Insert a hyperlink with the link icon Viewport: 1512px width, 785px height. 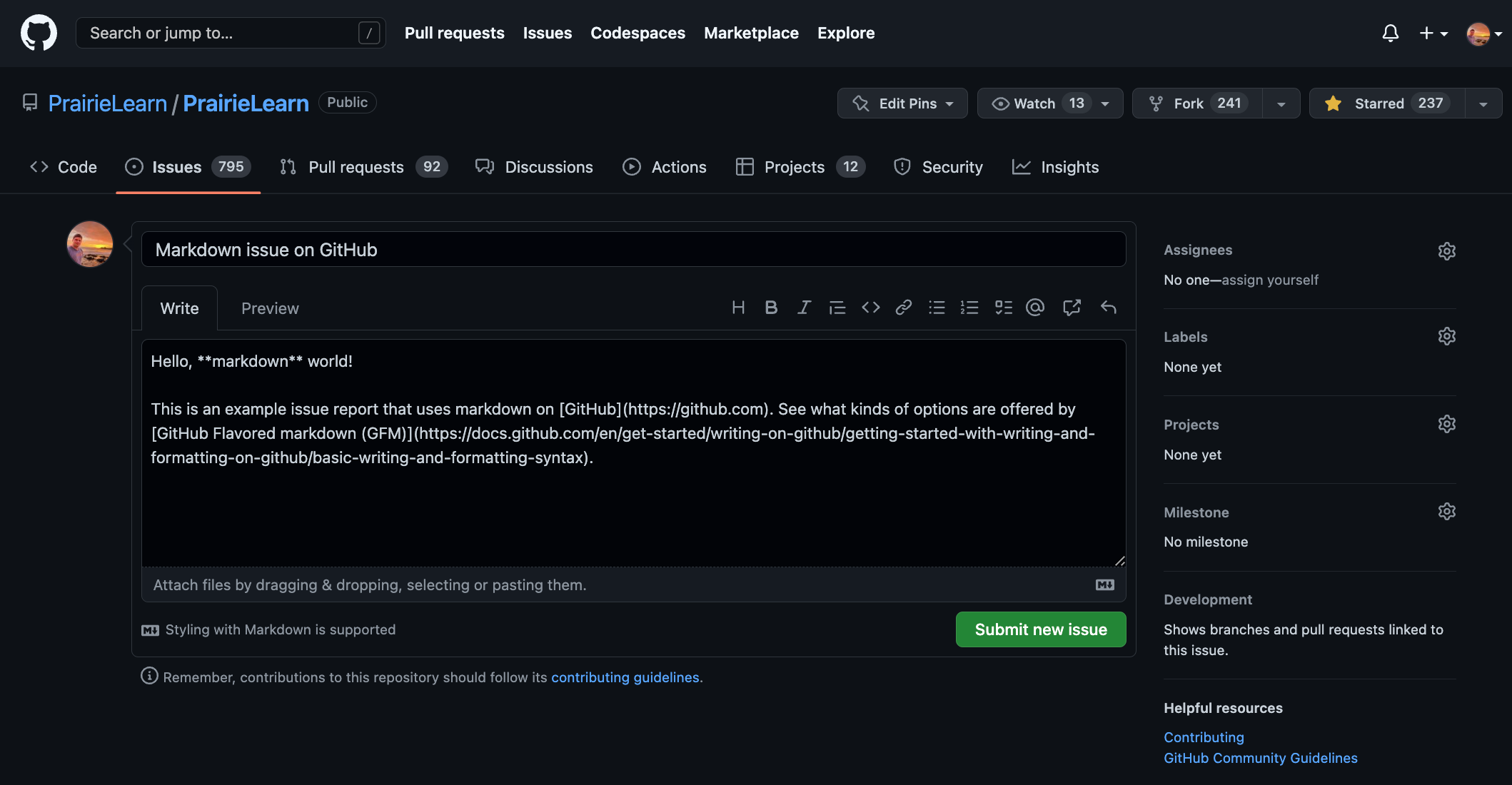point(904,308)
